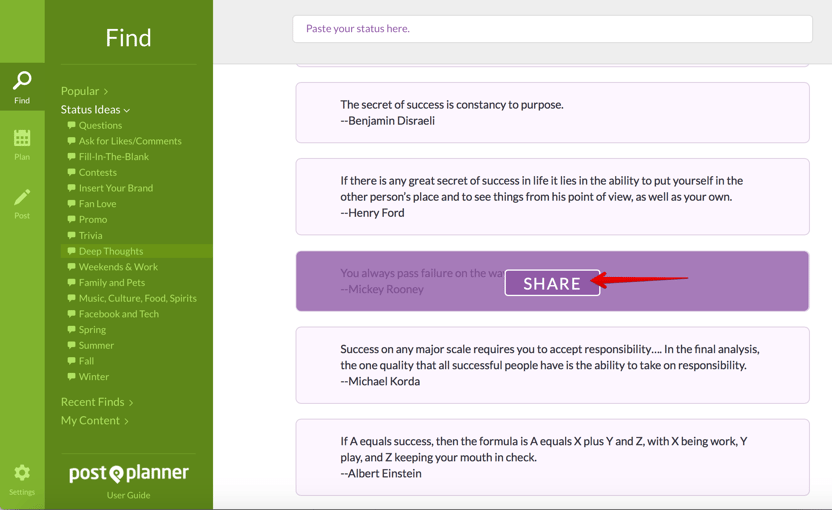Open the Settings gear icon

(22, 472)
